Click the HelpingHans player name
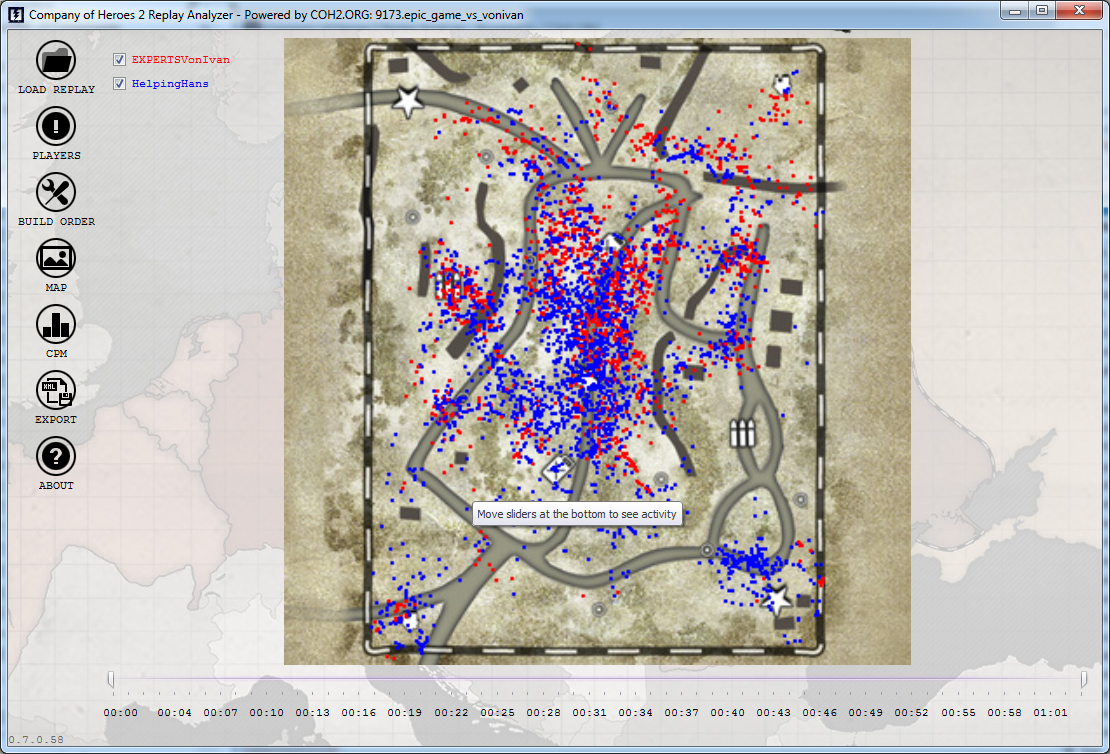This screenshot has width=1110, height=754. pyautogui.click(x=171, y=84)
